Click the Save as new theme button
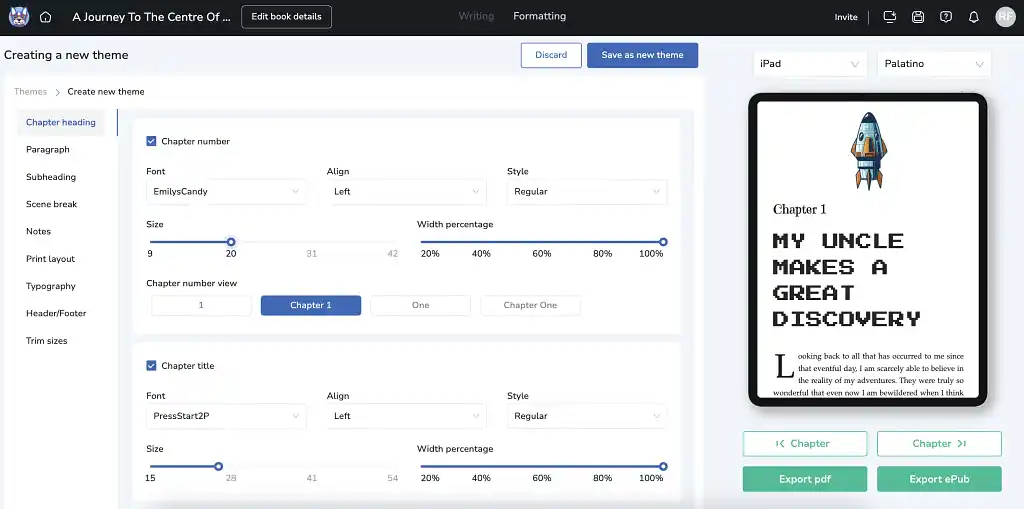 point(642,55)
